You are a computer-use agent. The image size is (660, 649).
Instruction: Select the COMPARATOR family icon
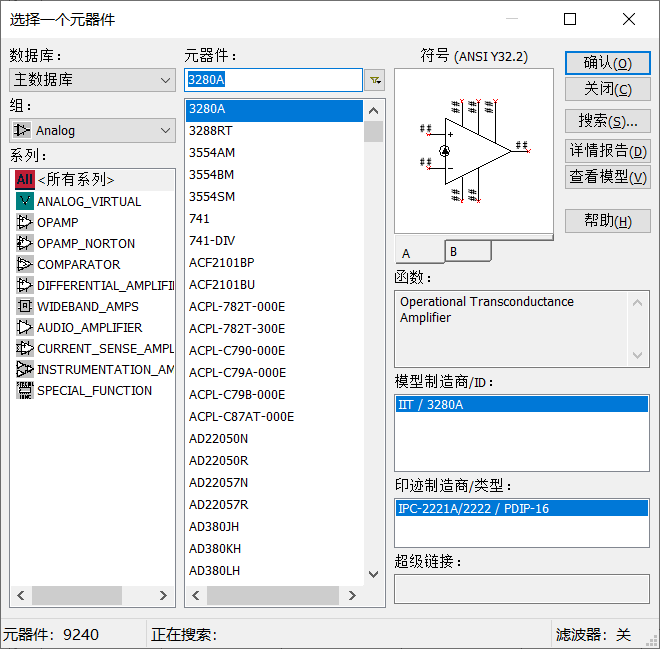(25, 264)
